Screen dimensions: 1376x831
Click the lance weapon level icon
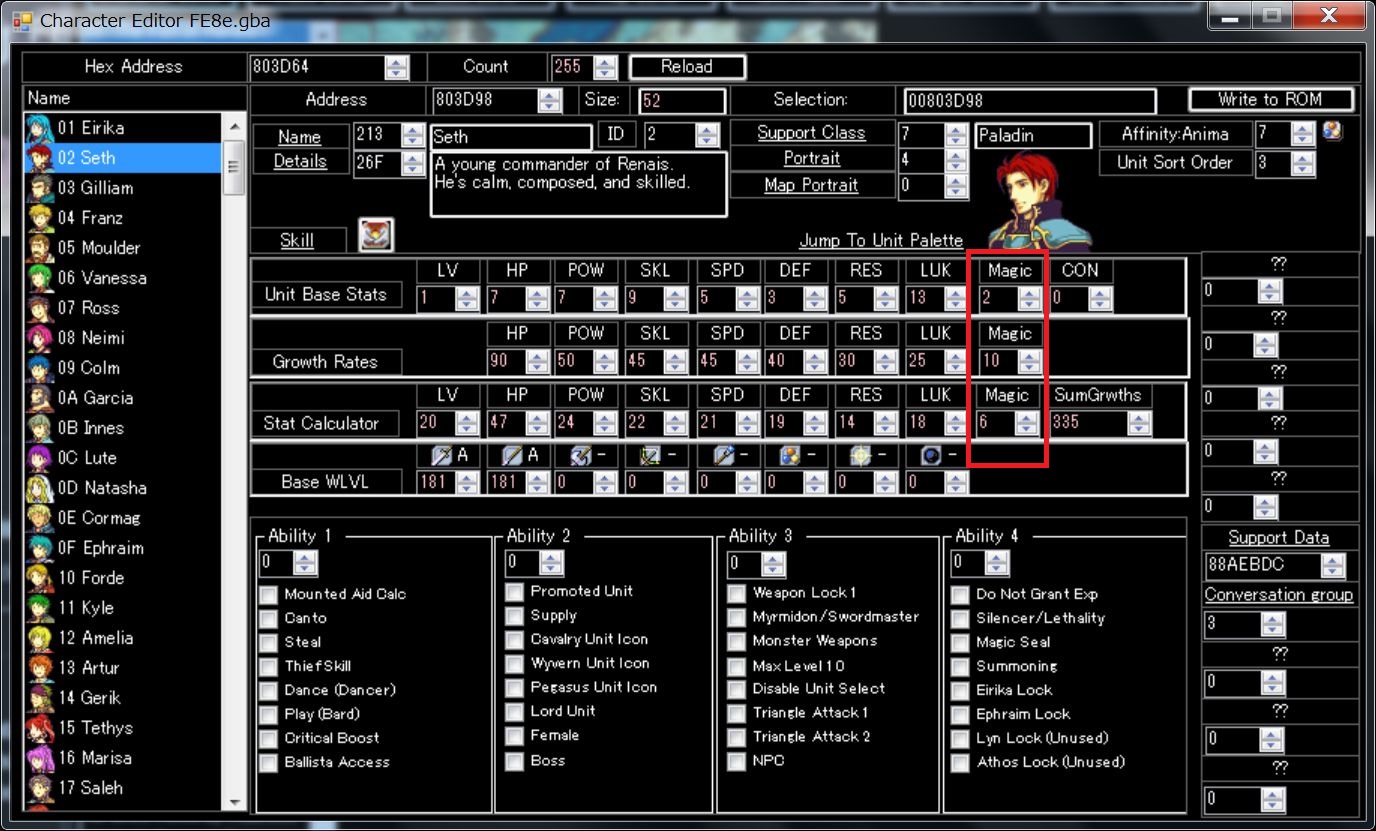511,455
